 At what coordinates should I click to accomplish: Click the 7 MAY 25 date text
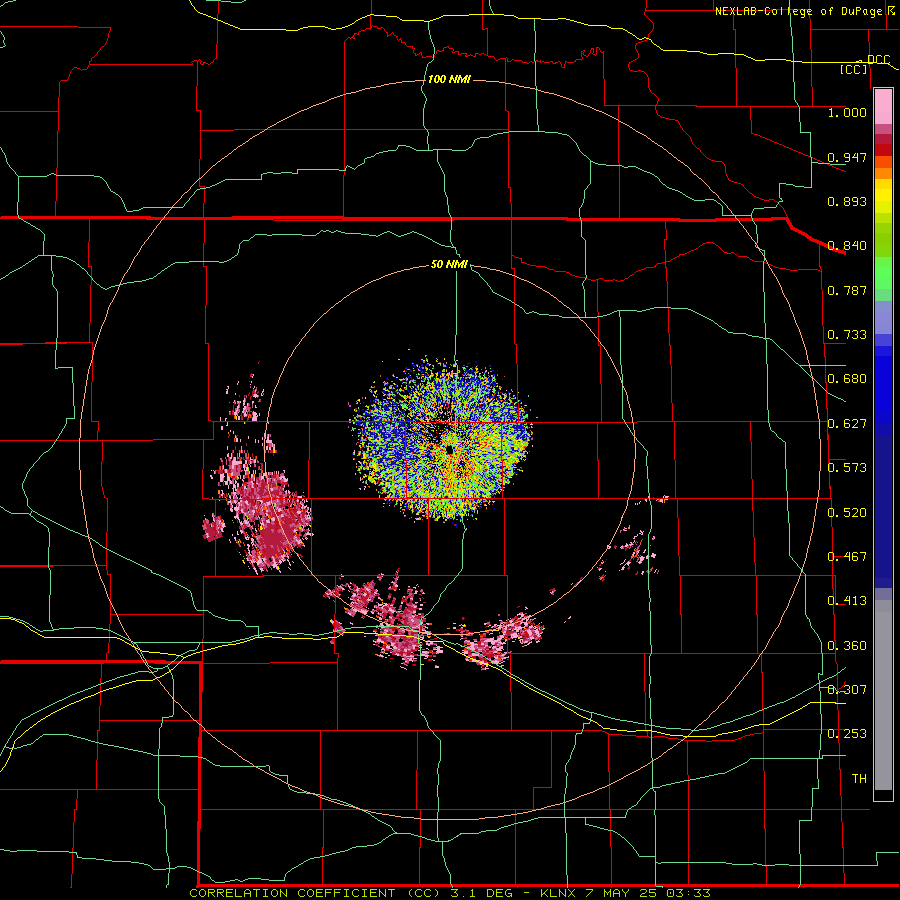click(622, 893)
